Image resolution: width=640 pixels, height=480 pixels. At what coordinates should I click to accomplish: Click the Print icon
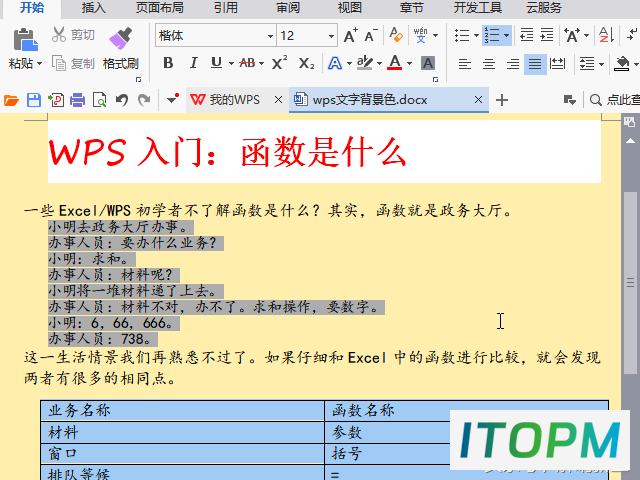click(77, 100)
